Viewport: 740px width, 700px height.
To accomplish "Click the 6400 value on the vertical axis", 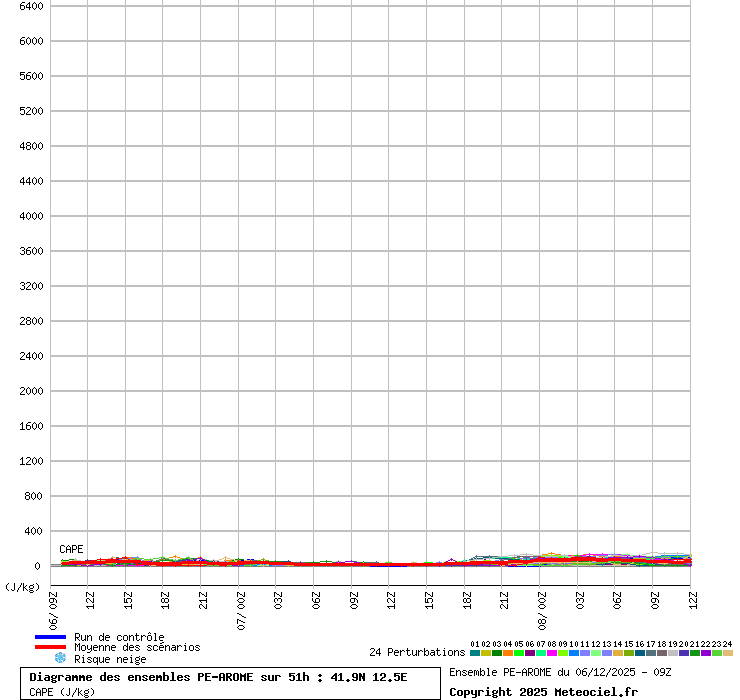I will (31, 6).
